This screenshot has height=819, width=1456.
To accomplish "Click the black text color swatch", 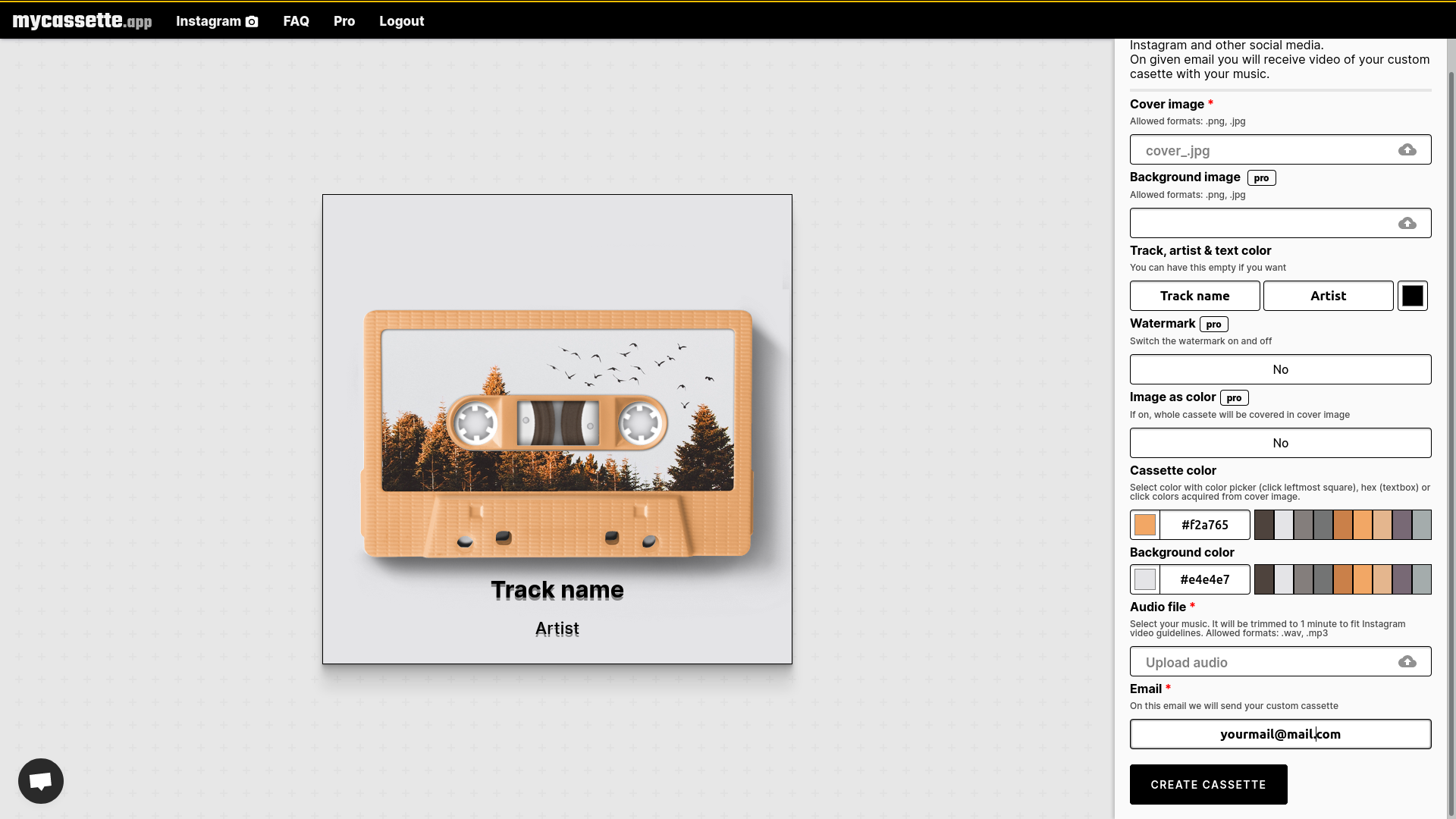I will pos(1412,295).
